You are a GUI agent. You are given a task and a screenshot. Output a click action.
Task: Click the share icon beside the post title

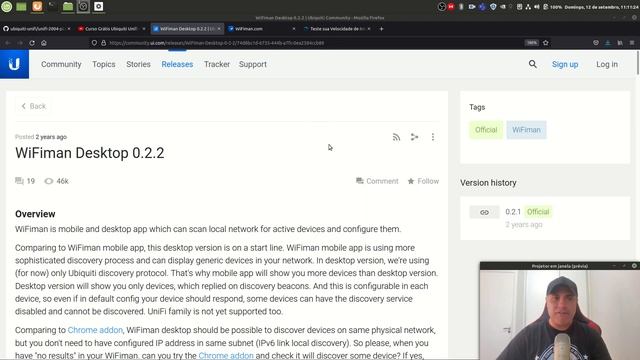coord(414,137)
